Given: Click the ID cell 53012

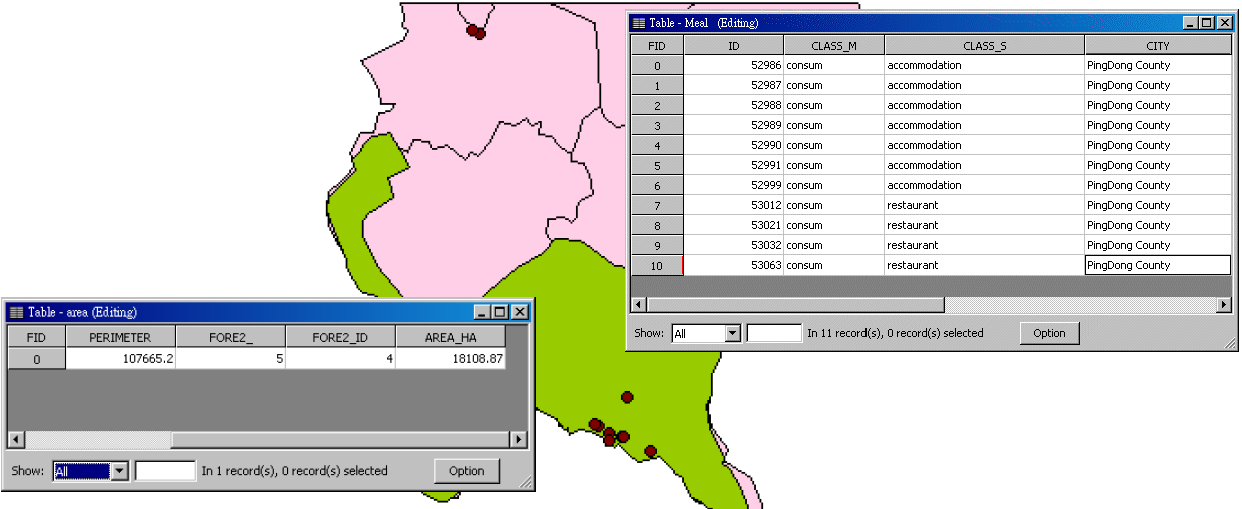Looking at the screenshot, I should [733, 206].
